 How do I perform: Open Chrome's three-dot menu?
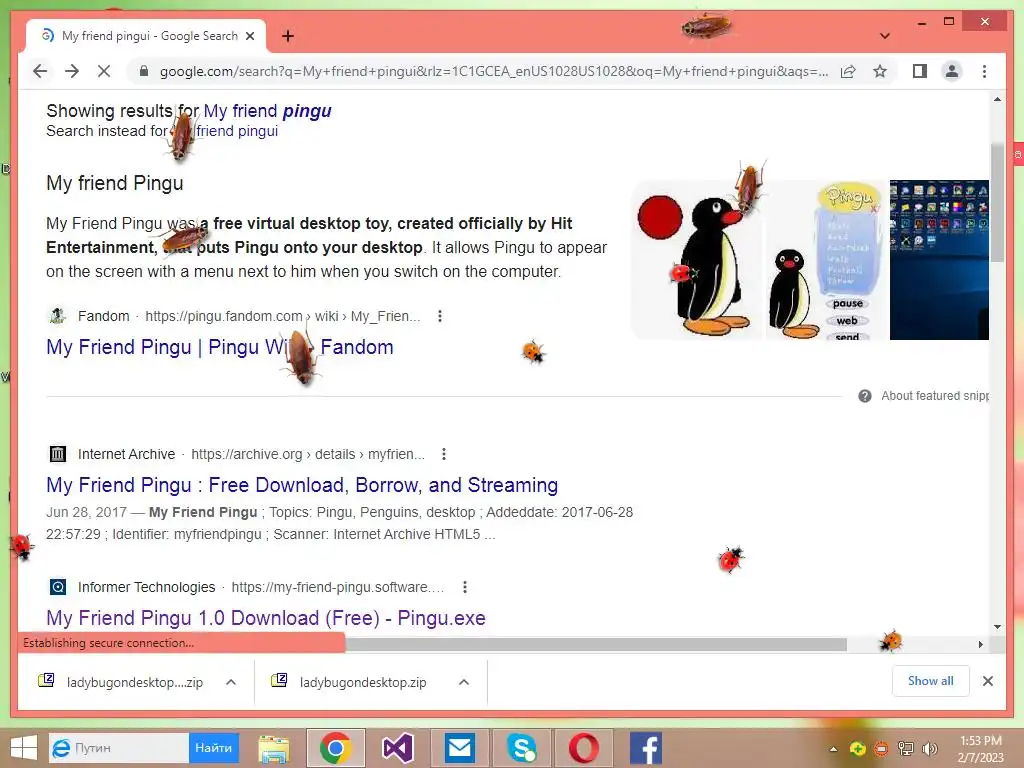984,71
